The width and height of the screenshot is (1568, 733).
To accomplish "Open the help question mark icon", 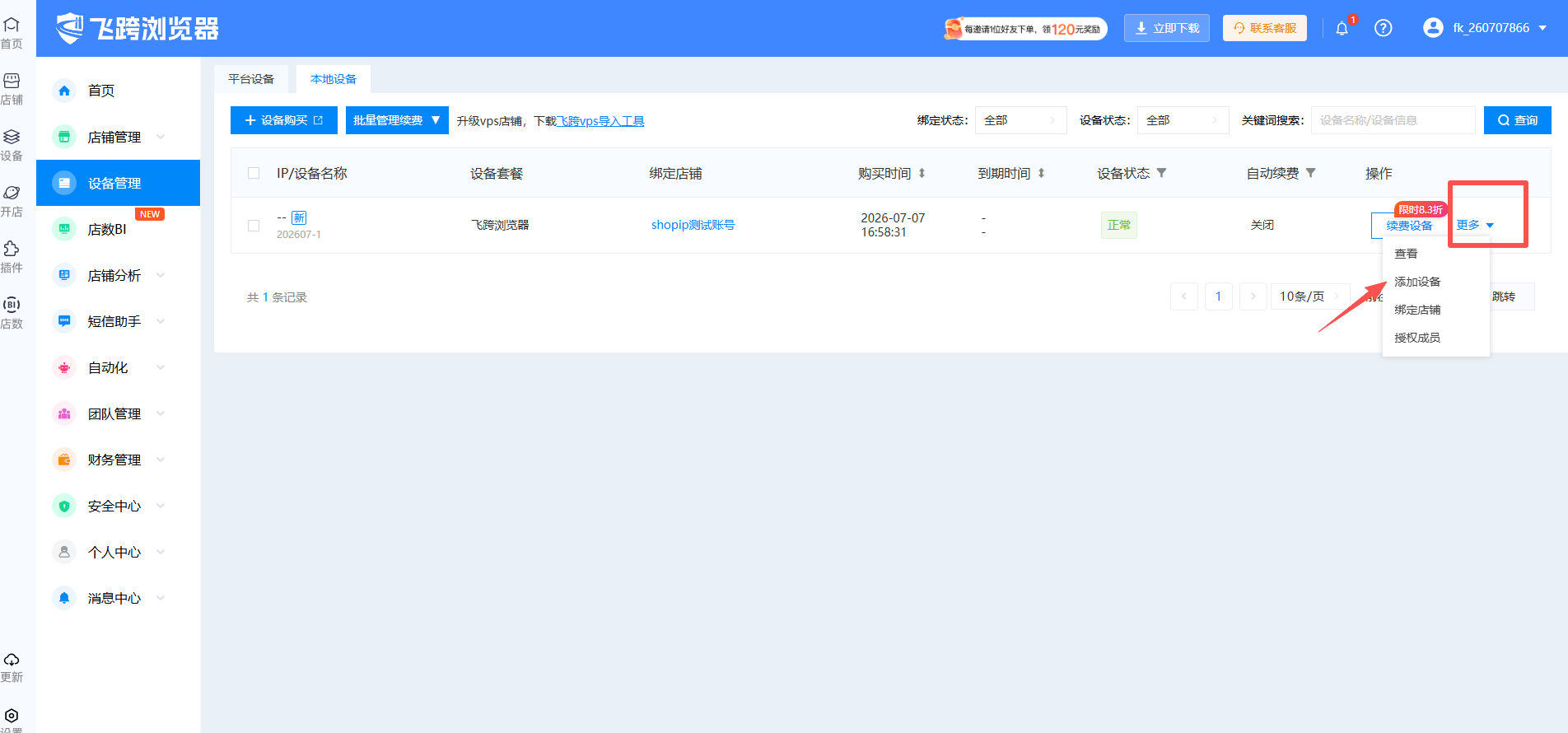I will click(1384, 28).
